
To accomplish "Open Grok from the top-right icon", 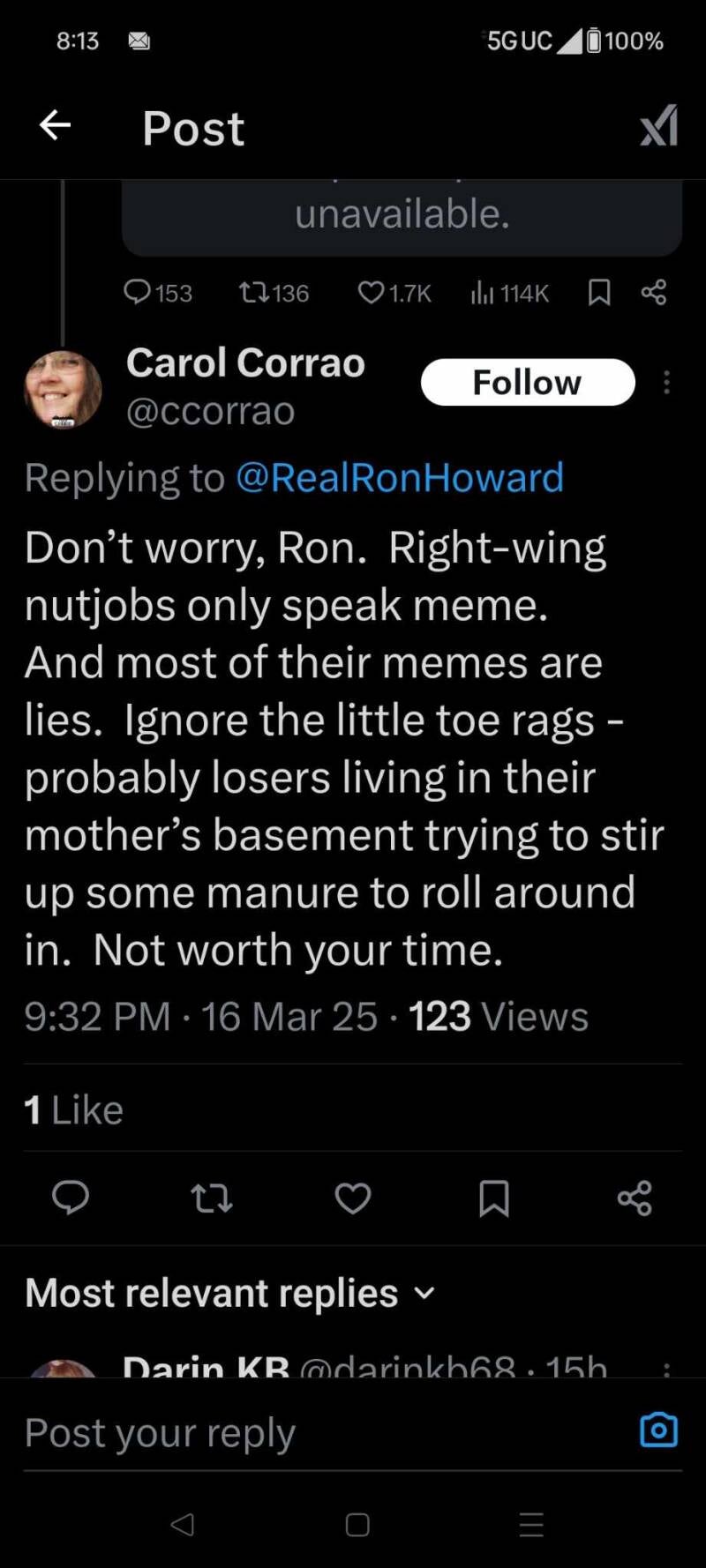I will tap(659, 126).
